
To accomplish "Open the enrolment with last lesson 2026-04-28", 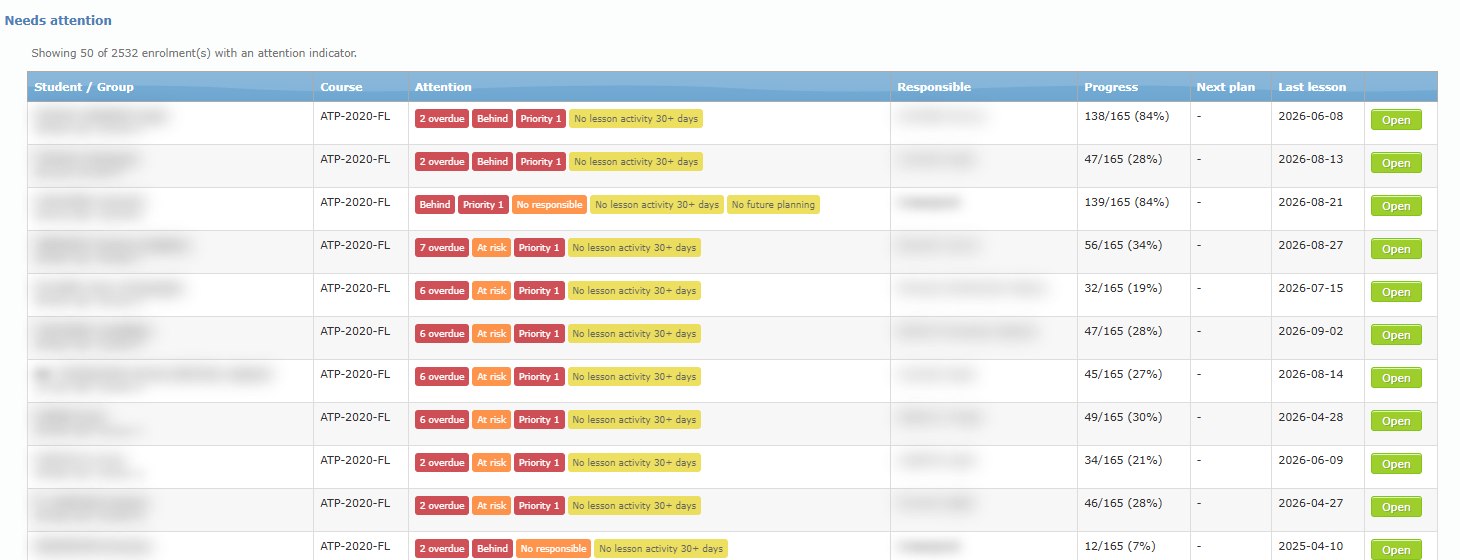I will (x=1396, y=421).
